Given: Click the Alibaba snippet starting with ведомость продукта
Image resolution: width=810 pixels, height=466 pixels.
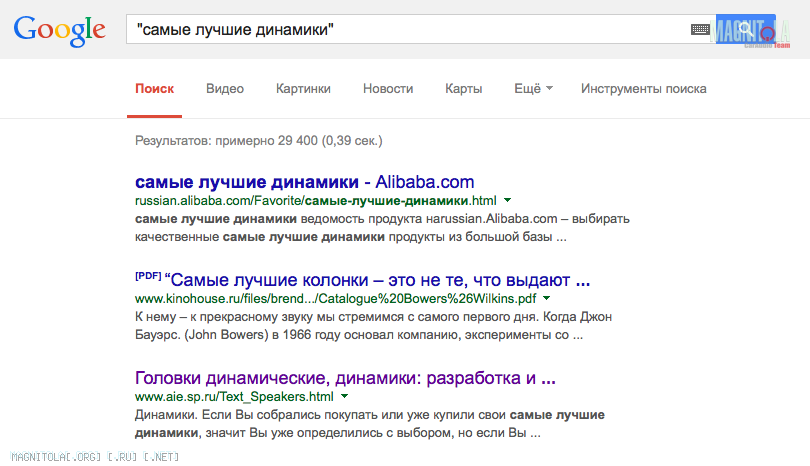Looking at the screenshot, I should 382,228.
